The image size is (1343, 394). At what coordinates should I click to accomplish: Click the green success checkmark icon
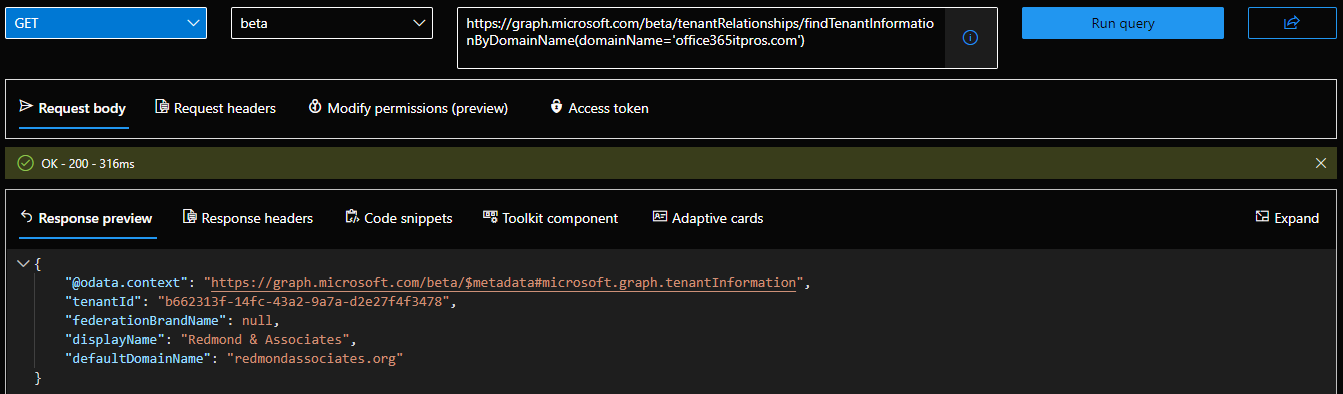click(x=25, y=163)
